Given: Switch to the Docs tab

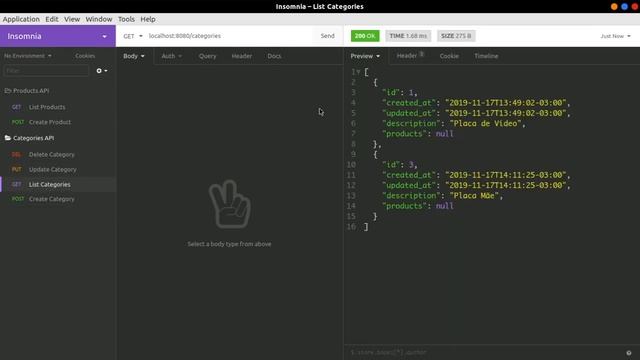Looking at the screenshot, I should click(274, 56).
